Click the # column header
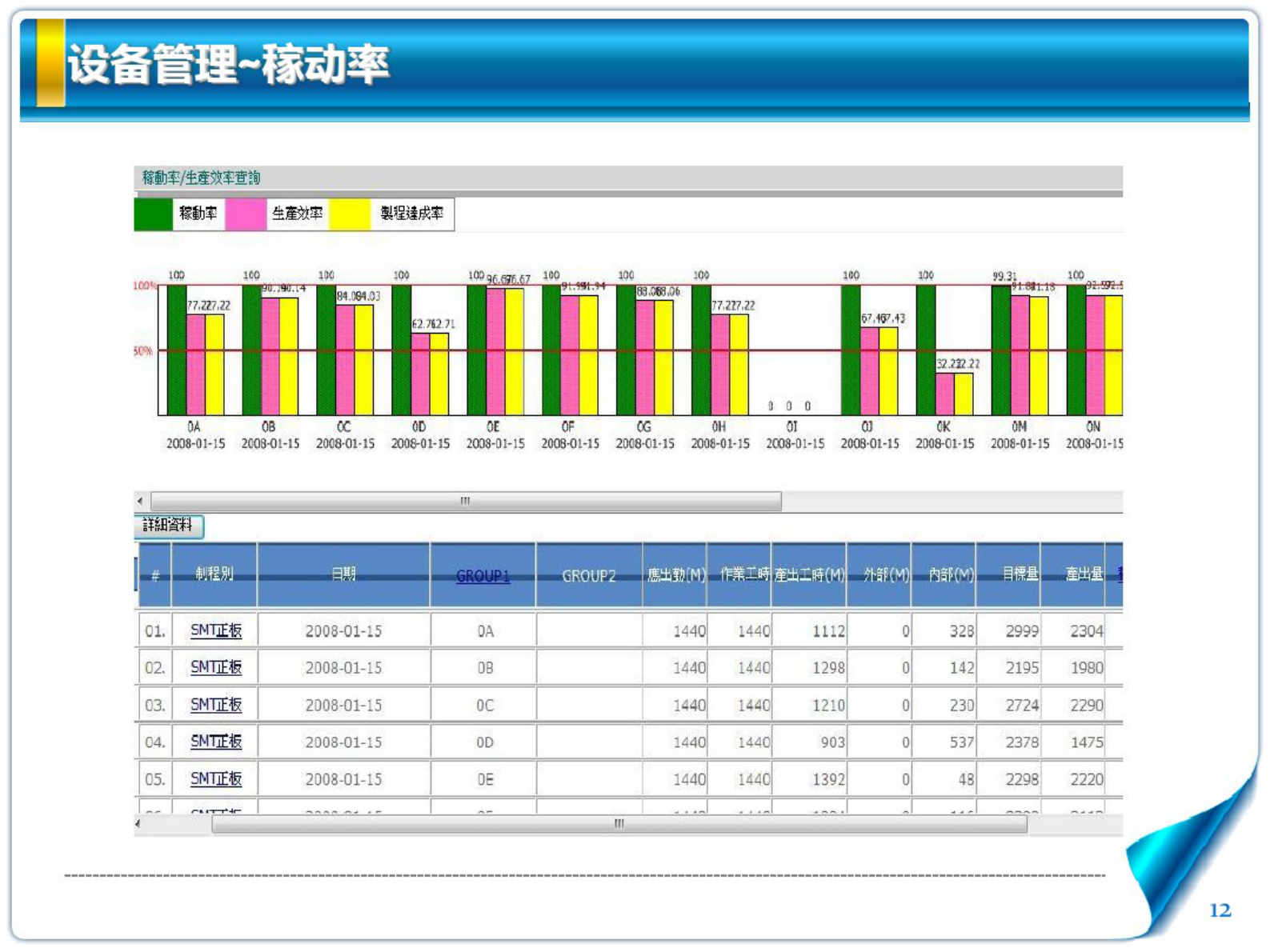 tap(155, 574)
